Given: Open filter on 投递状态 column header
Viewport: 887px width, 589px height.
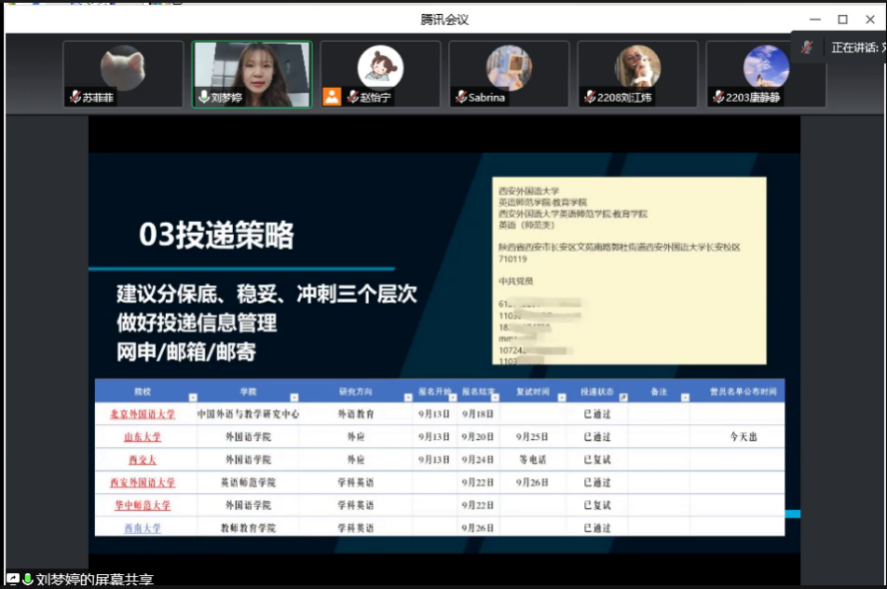Looking at the screenshot, I should pyautogui.click(x=623, y=397).
